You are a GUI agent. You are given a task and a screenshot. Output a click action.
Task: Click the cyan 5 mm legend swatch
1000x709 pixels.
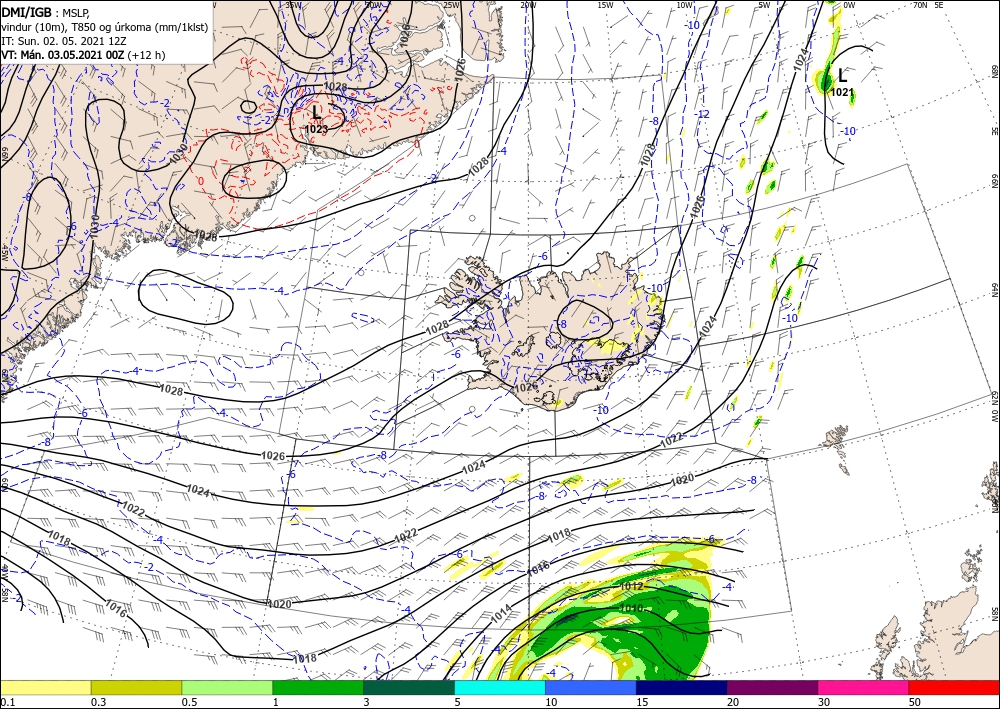(x=500, y=687)
